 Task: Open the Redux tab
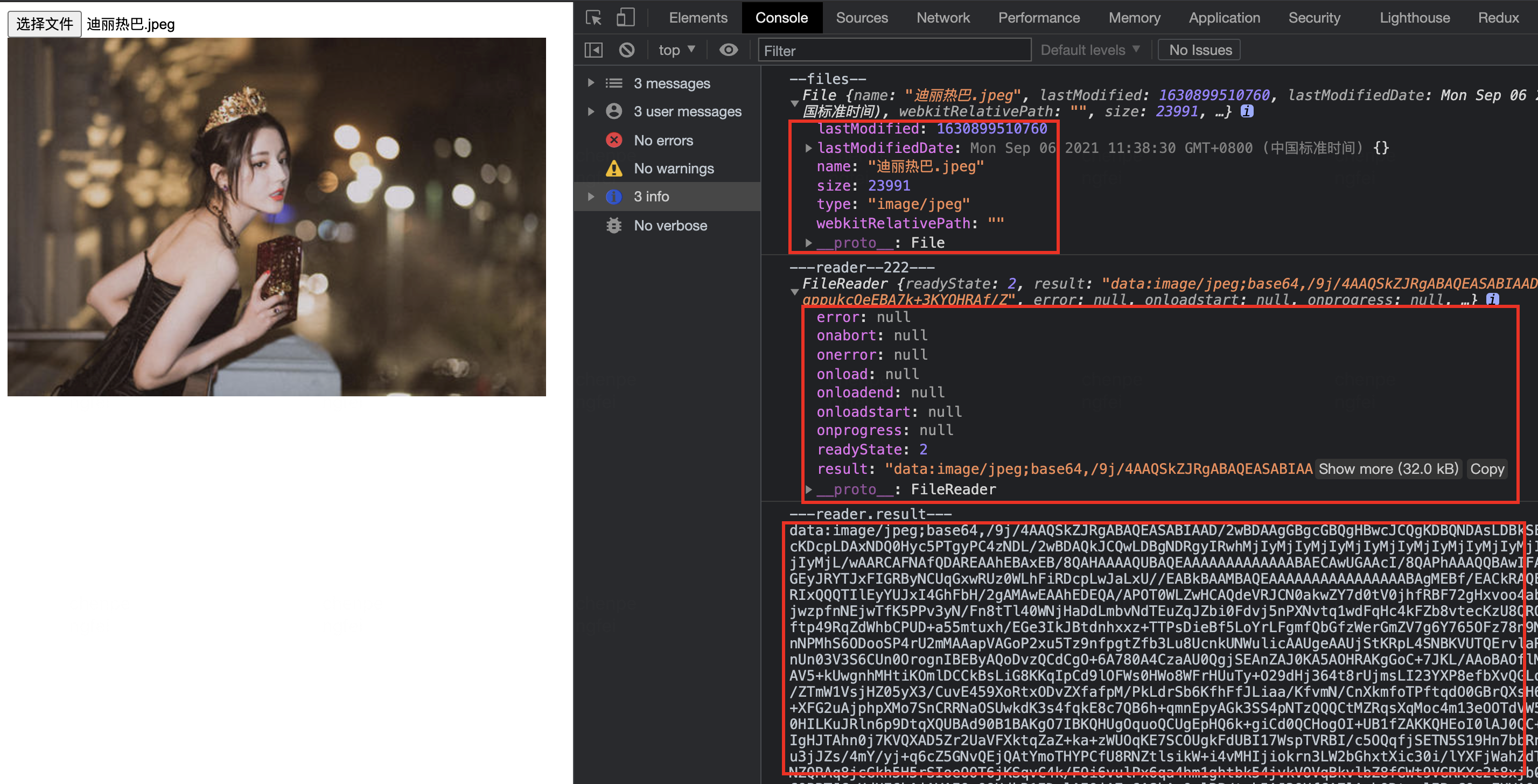point(1498,17)
